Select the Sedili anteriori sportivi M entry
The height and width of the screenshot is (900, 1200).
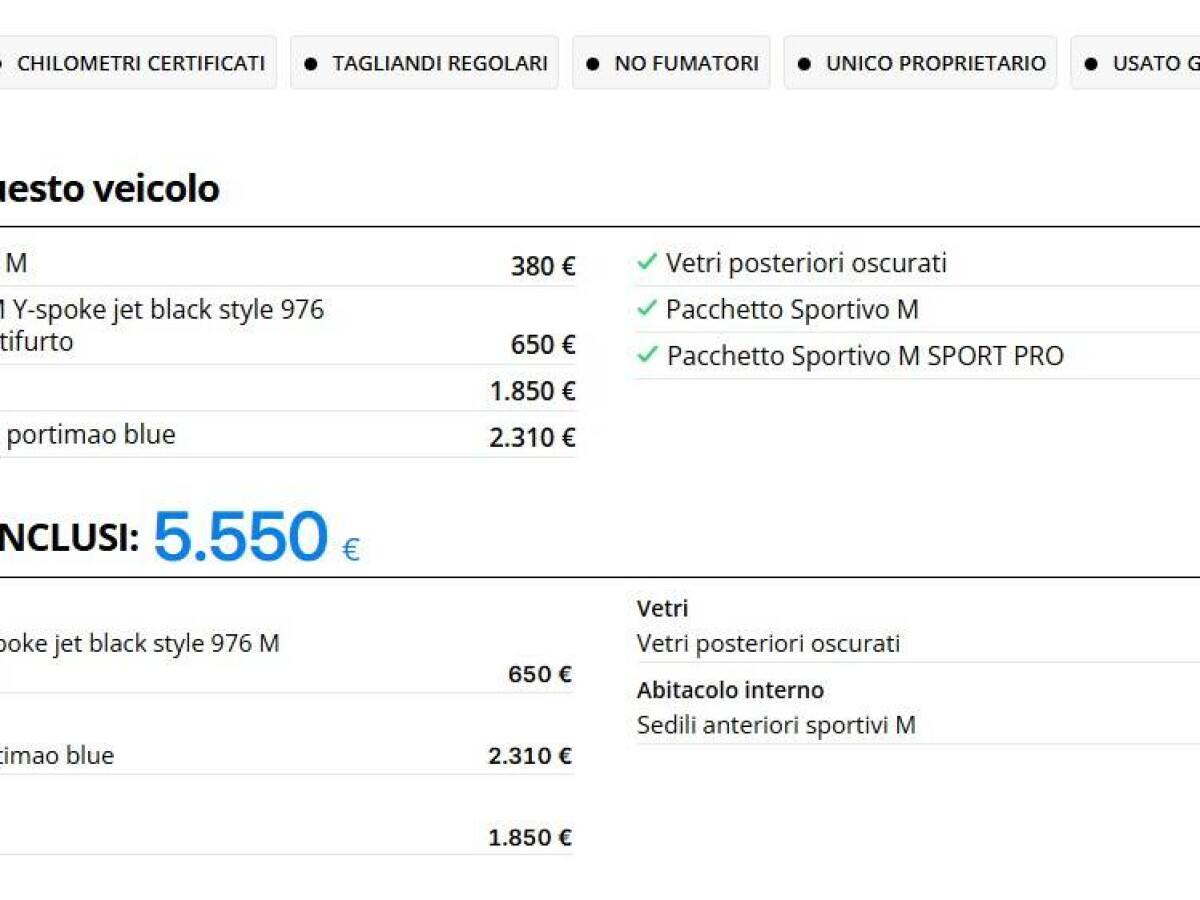[776, 725]
